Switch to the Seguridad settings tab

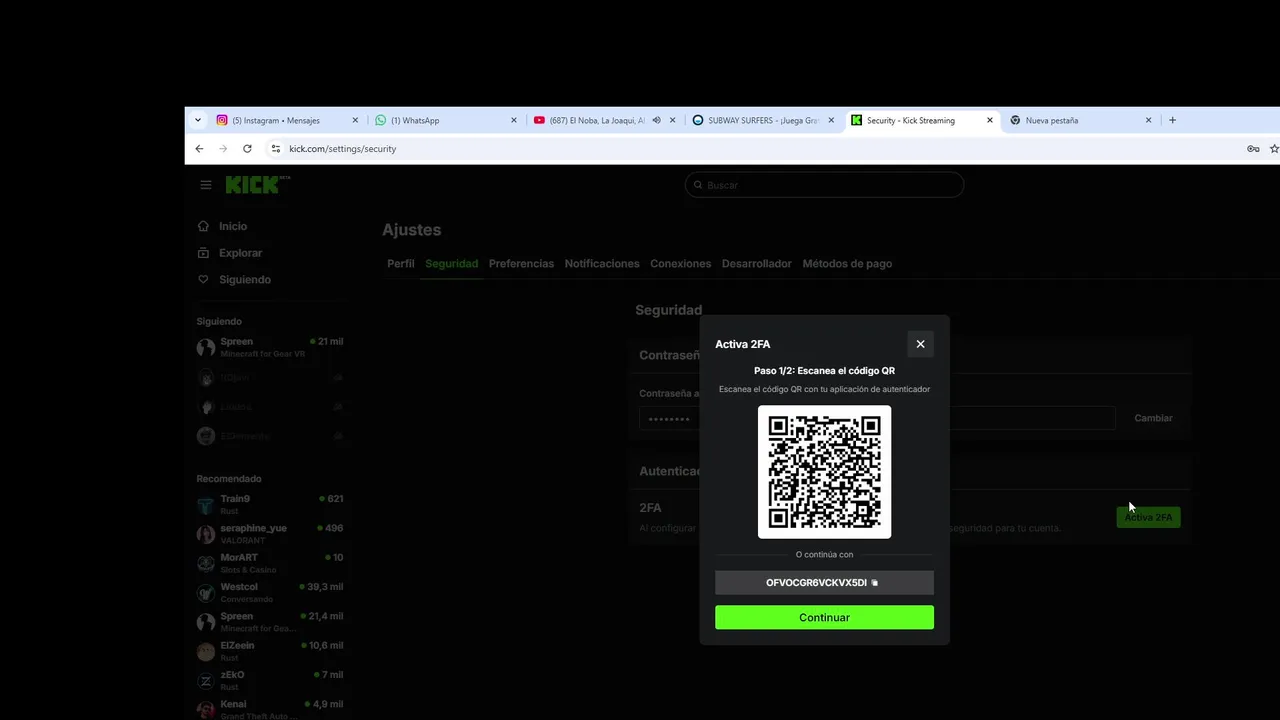pyautogui.click(x=451, y=264)
